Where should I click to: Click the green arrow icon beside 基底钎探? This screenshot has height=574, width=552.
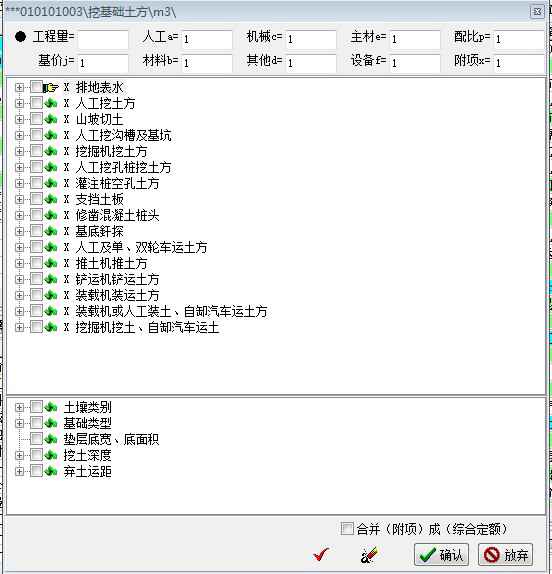51,231
